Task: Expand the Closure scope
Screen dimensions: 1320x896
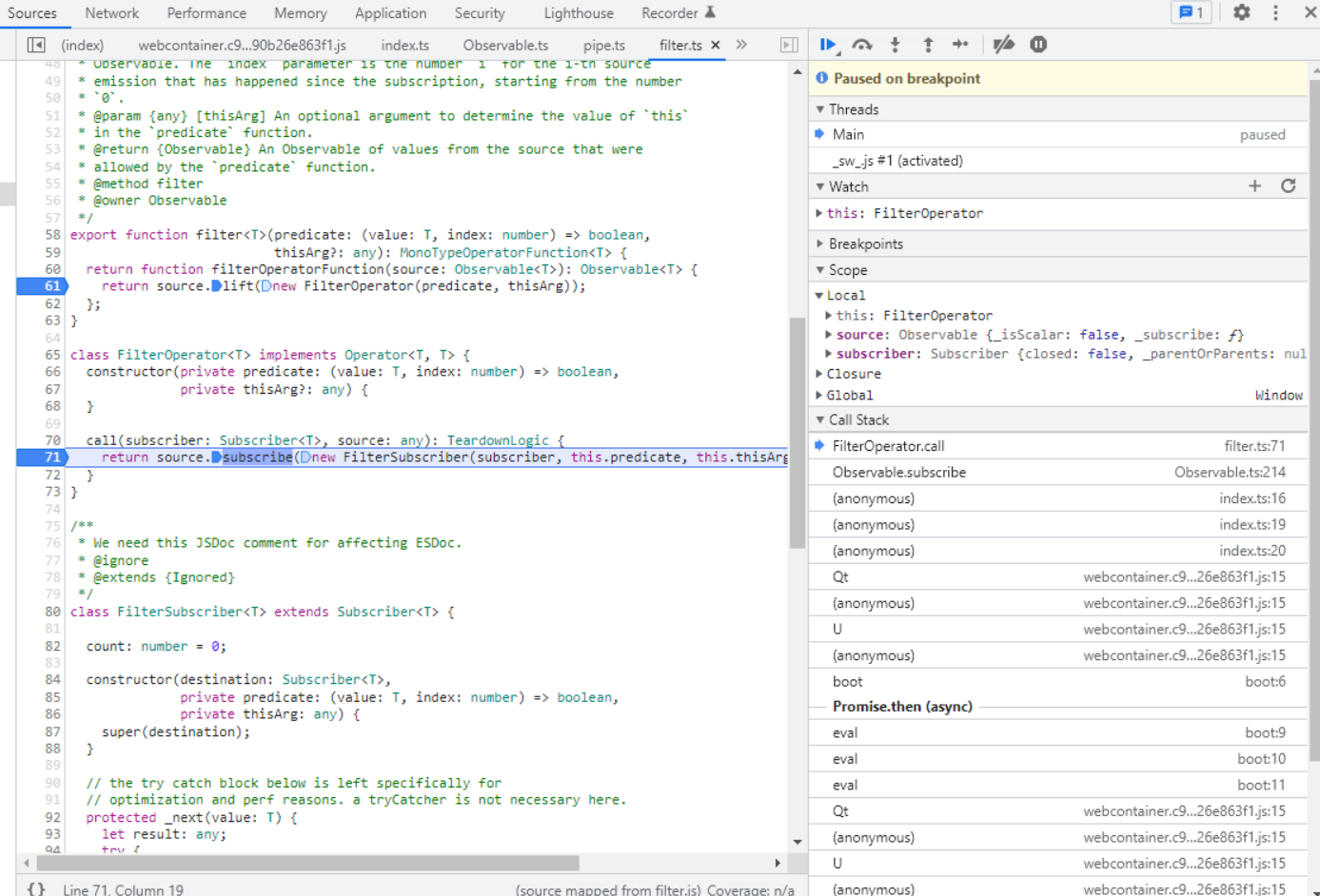Action: (x=853, y=374)
